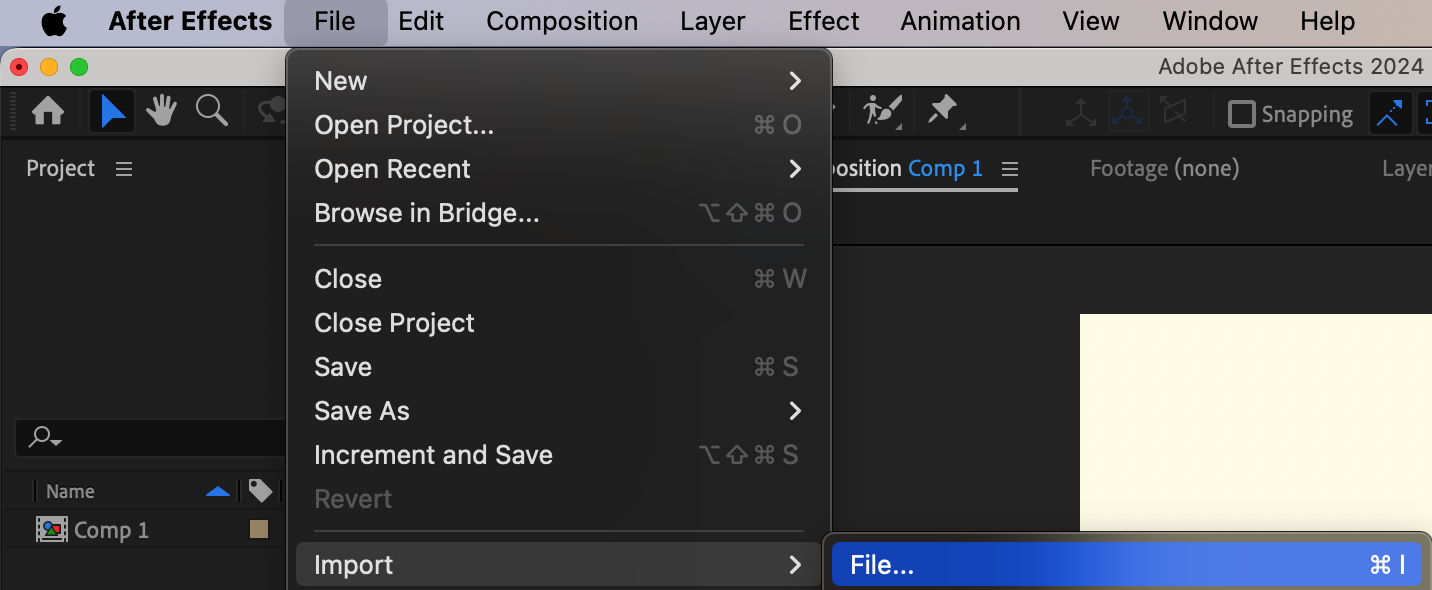Open the Edit menu
1432x590 pixels.
coord(421,21)
